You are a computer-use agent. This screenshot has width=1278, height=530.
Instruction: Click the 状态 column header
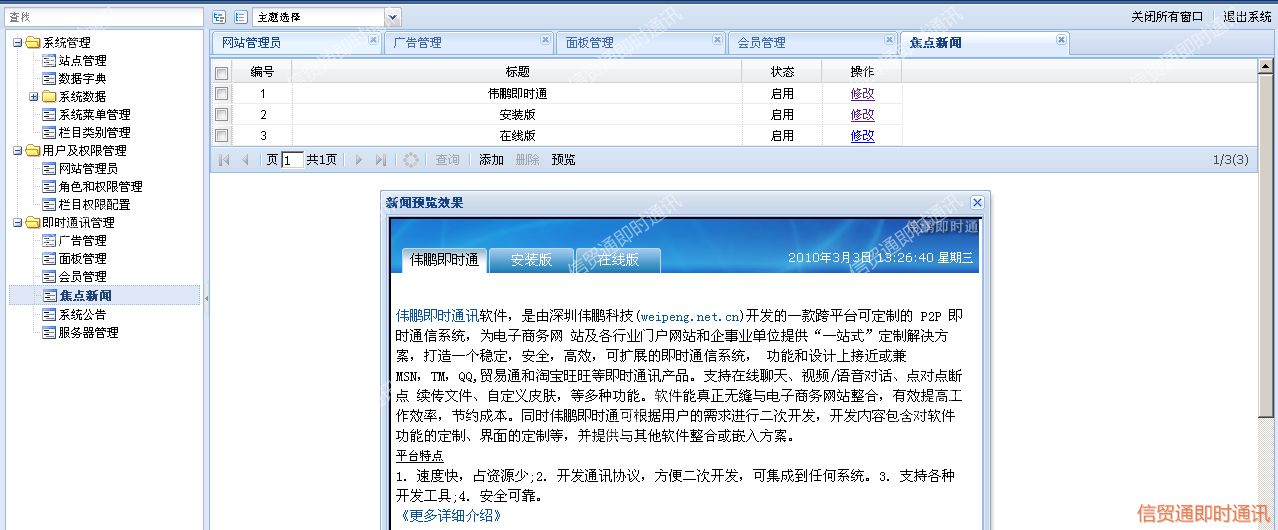click(x=782, y=72)
